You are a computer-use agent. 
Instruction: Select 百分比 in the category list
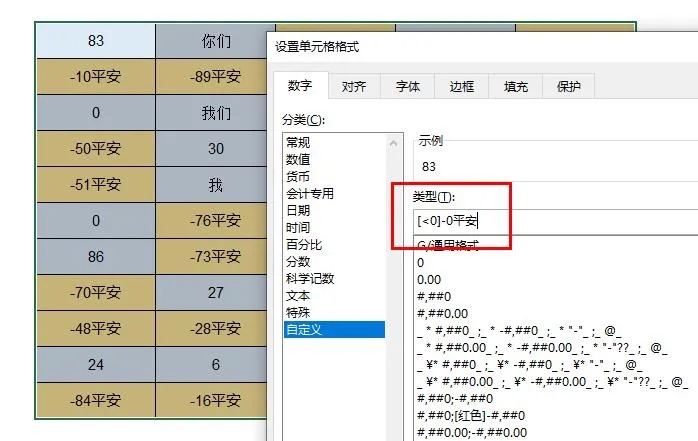(x=304, y=244)
